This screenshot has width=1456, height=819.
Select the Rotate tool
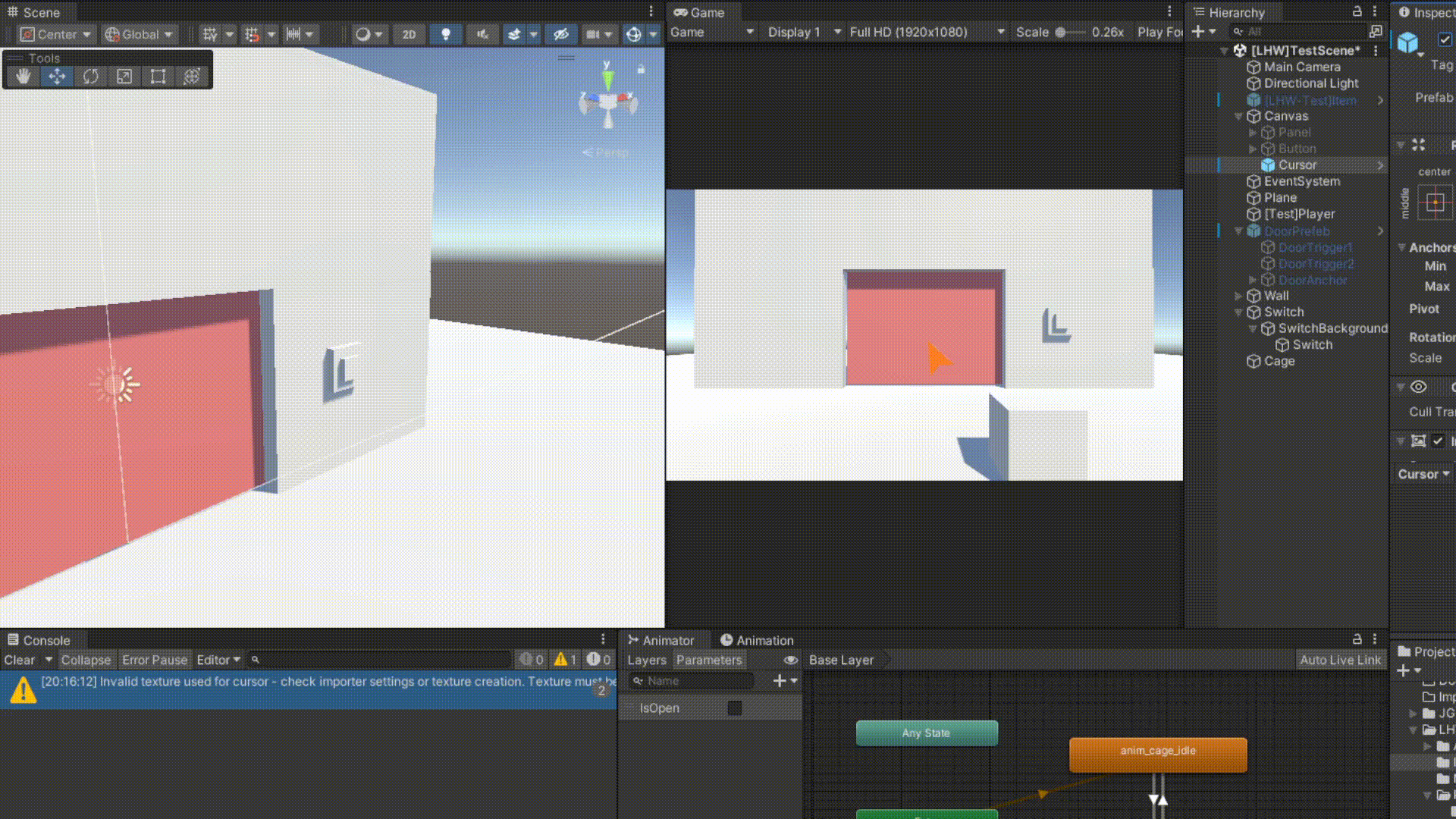pyautogui.click(x=91, y=77)
